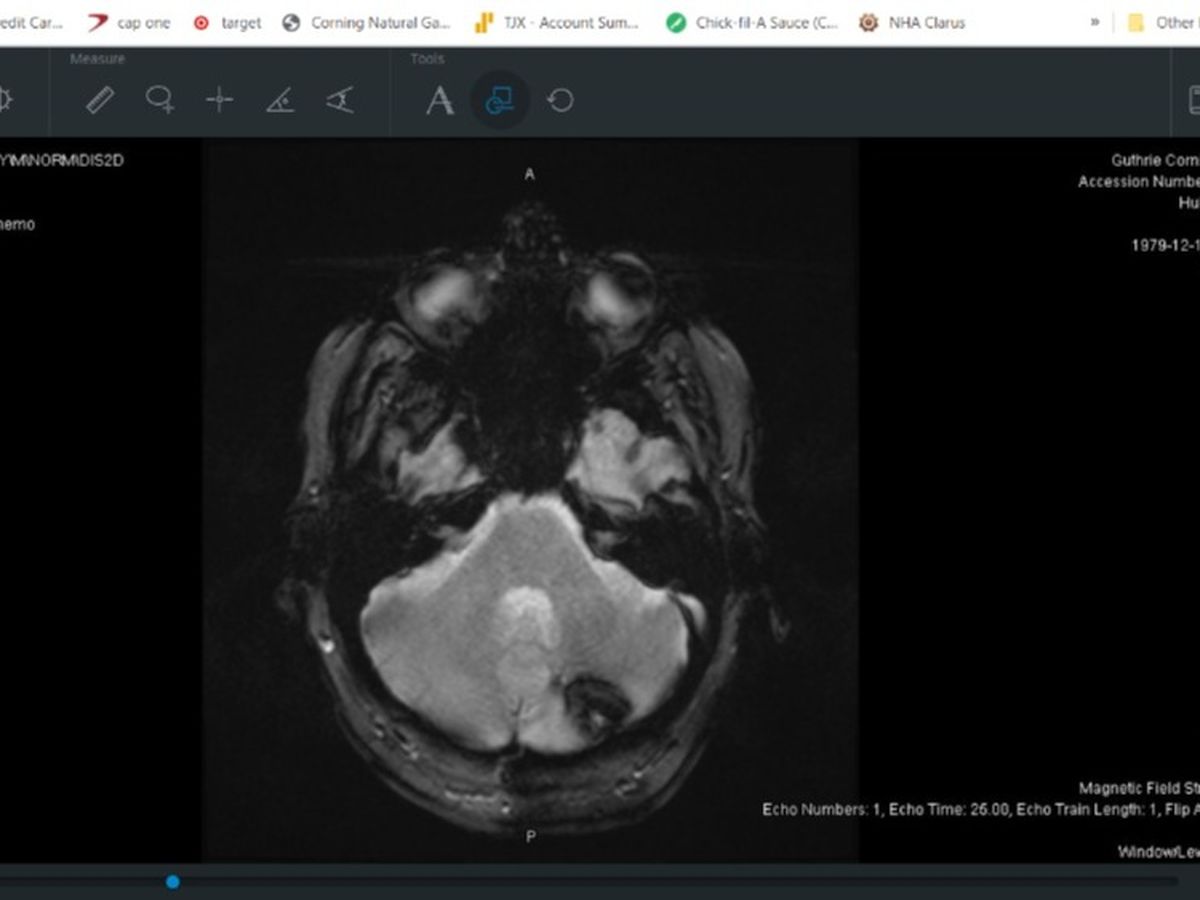Pick the Cobb angle measure tool
The height and width of the screenshot is (900, 1200).
point(340,100)
